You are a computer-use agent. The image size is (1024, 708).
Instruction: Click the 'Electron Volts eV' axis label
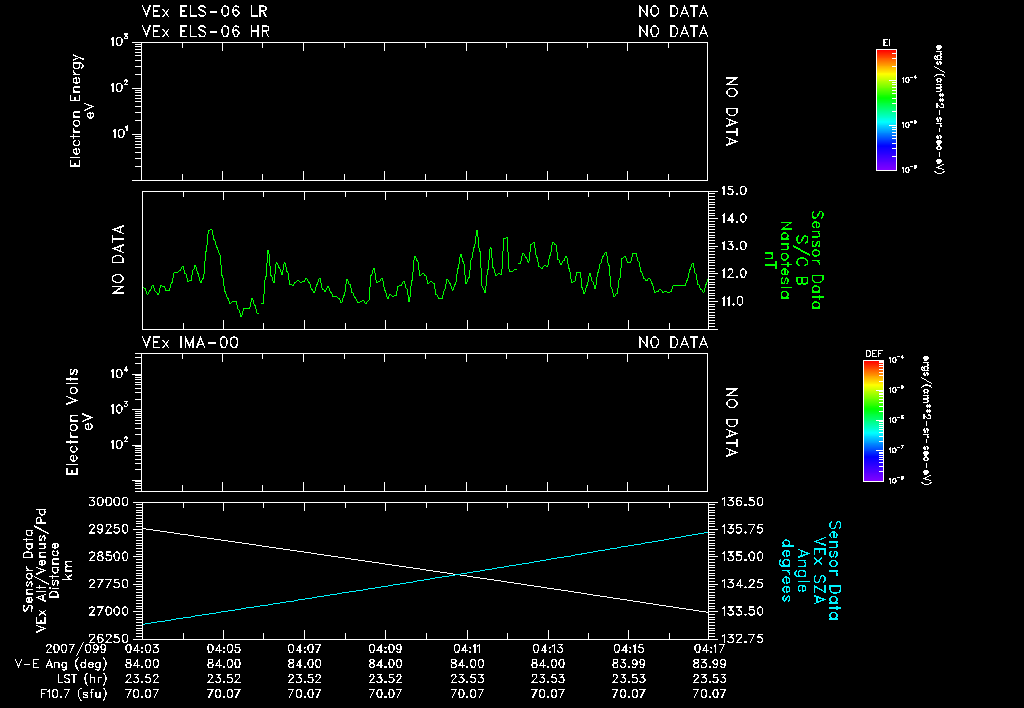(x=80, y=422)
